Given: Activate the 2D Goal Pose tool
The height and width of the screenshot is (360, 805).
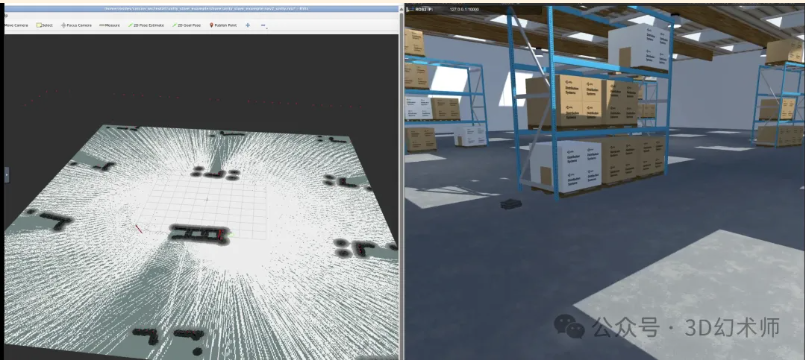Looking at the screenshot, I should coord(186,25).
